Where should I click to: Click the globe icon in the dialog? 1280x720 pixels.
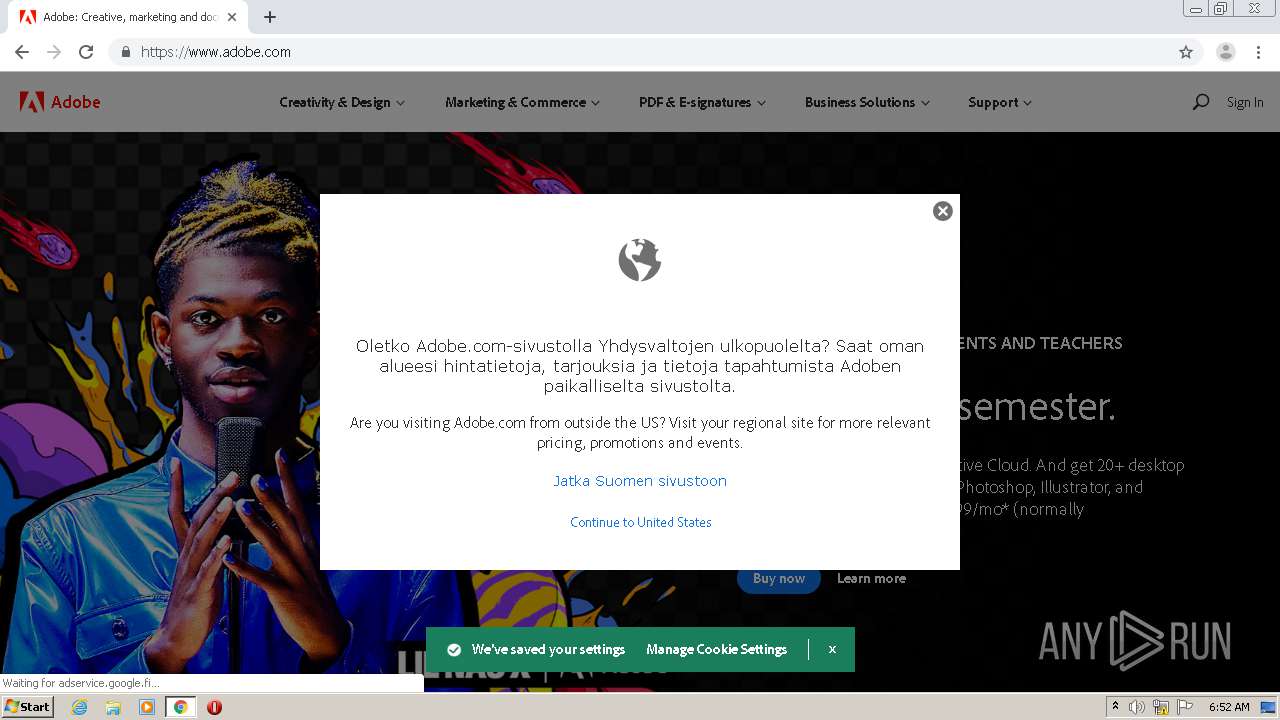640,260
